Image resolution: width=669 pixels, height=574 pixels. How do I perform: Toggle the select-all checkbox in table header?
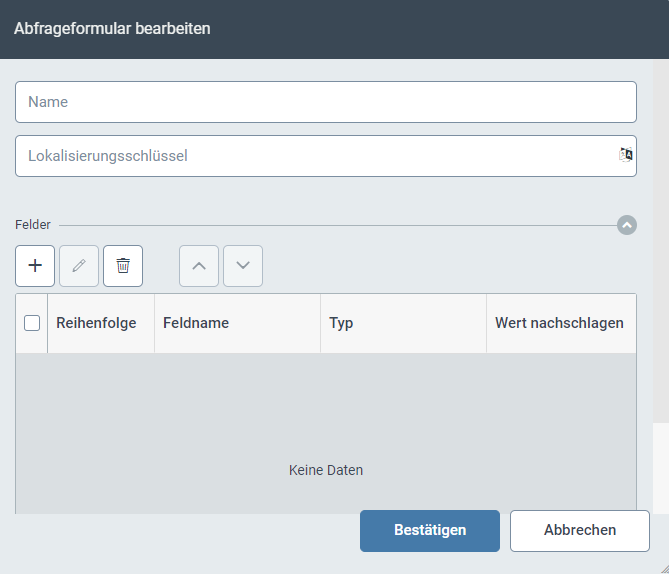[x=32, y=323]
